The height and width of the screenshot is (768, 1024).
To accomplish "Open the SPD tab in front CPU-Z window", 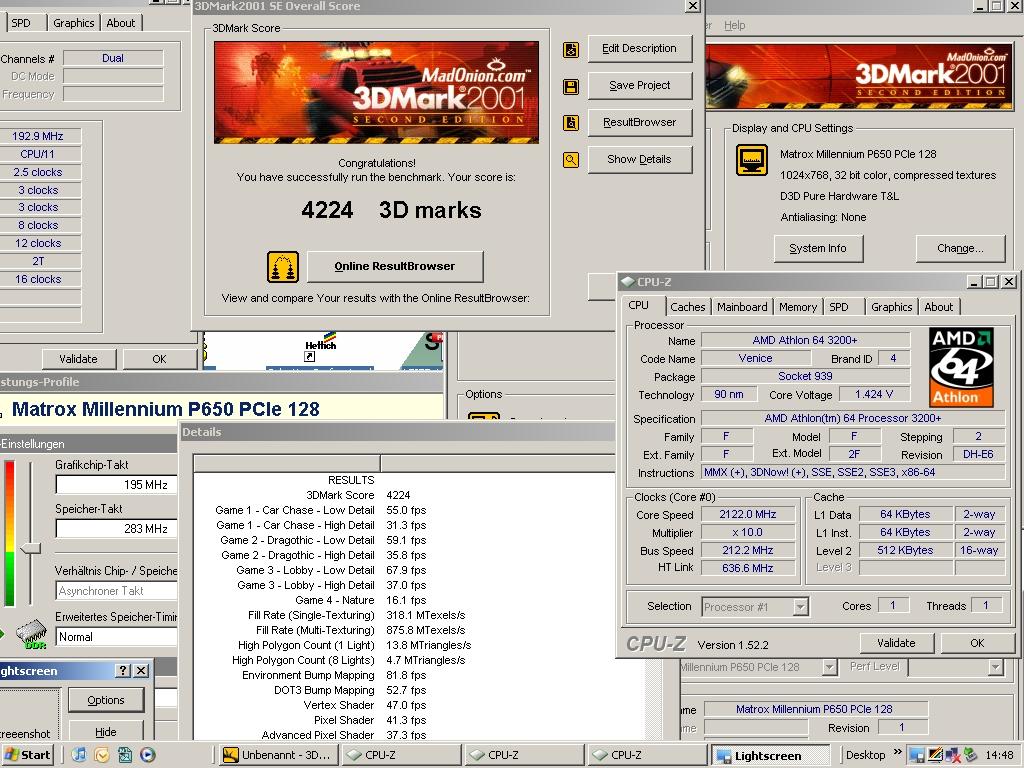I will click(839, 307).
